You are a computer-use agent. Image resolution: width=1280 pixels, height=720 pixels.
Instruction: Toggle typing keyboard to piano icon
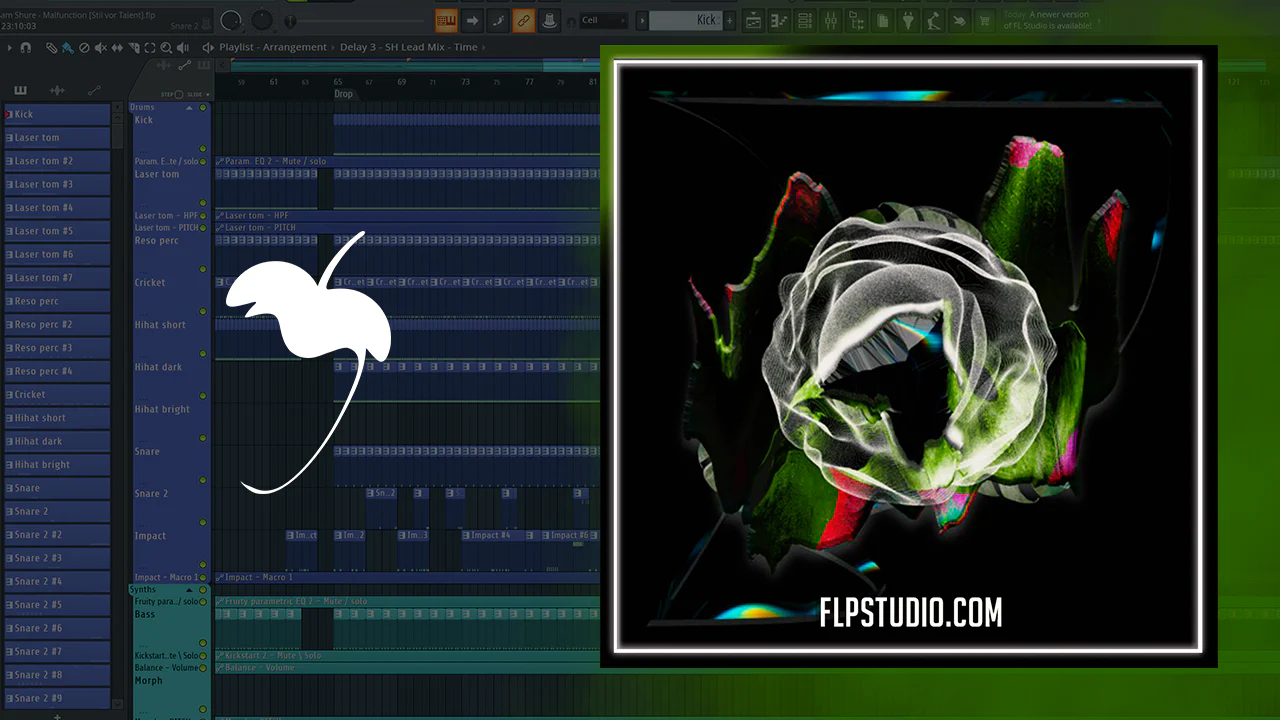(x=446, y=20)
